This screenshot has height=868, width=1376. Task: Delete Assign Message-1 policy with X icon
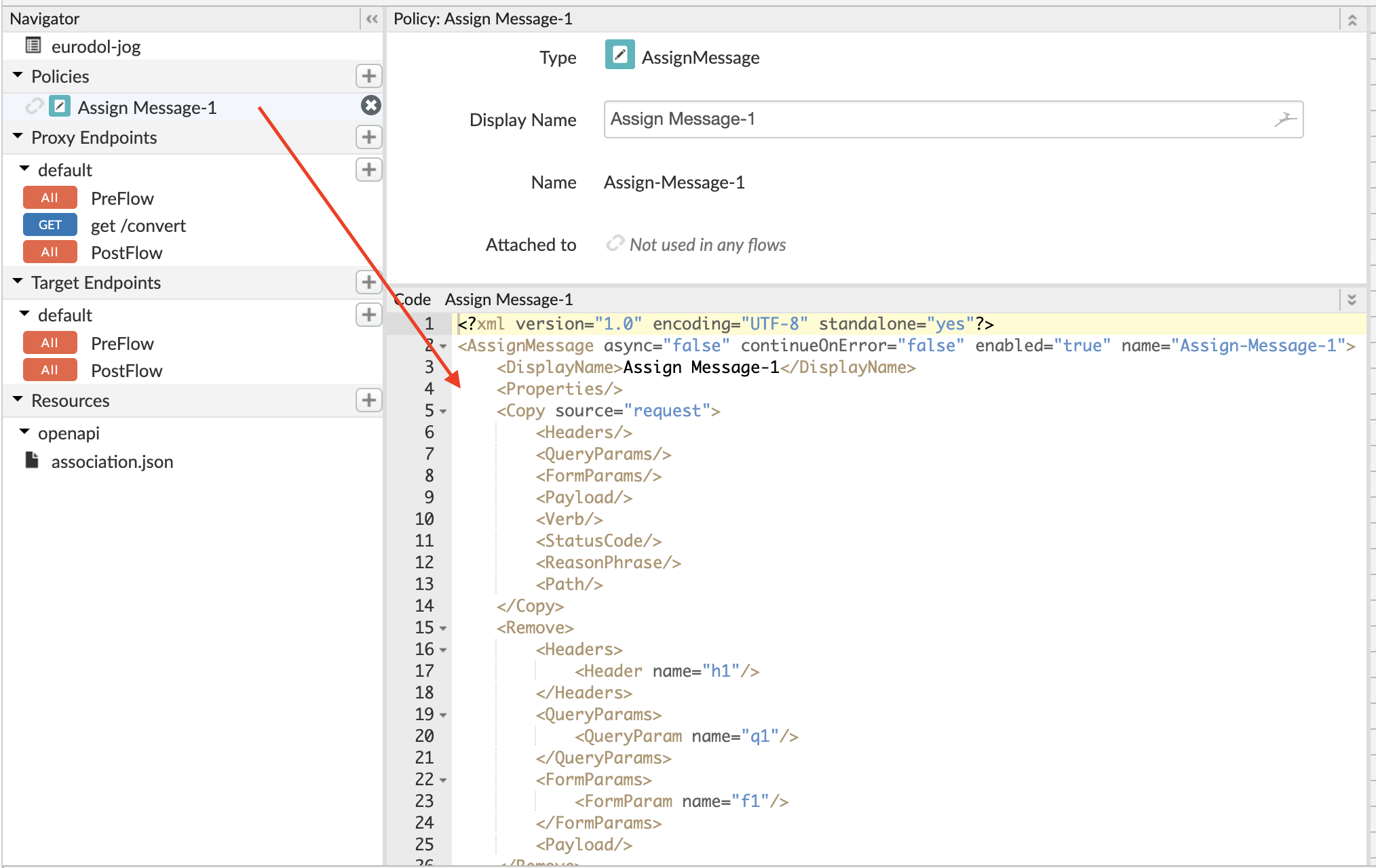(370, 106)
